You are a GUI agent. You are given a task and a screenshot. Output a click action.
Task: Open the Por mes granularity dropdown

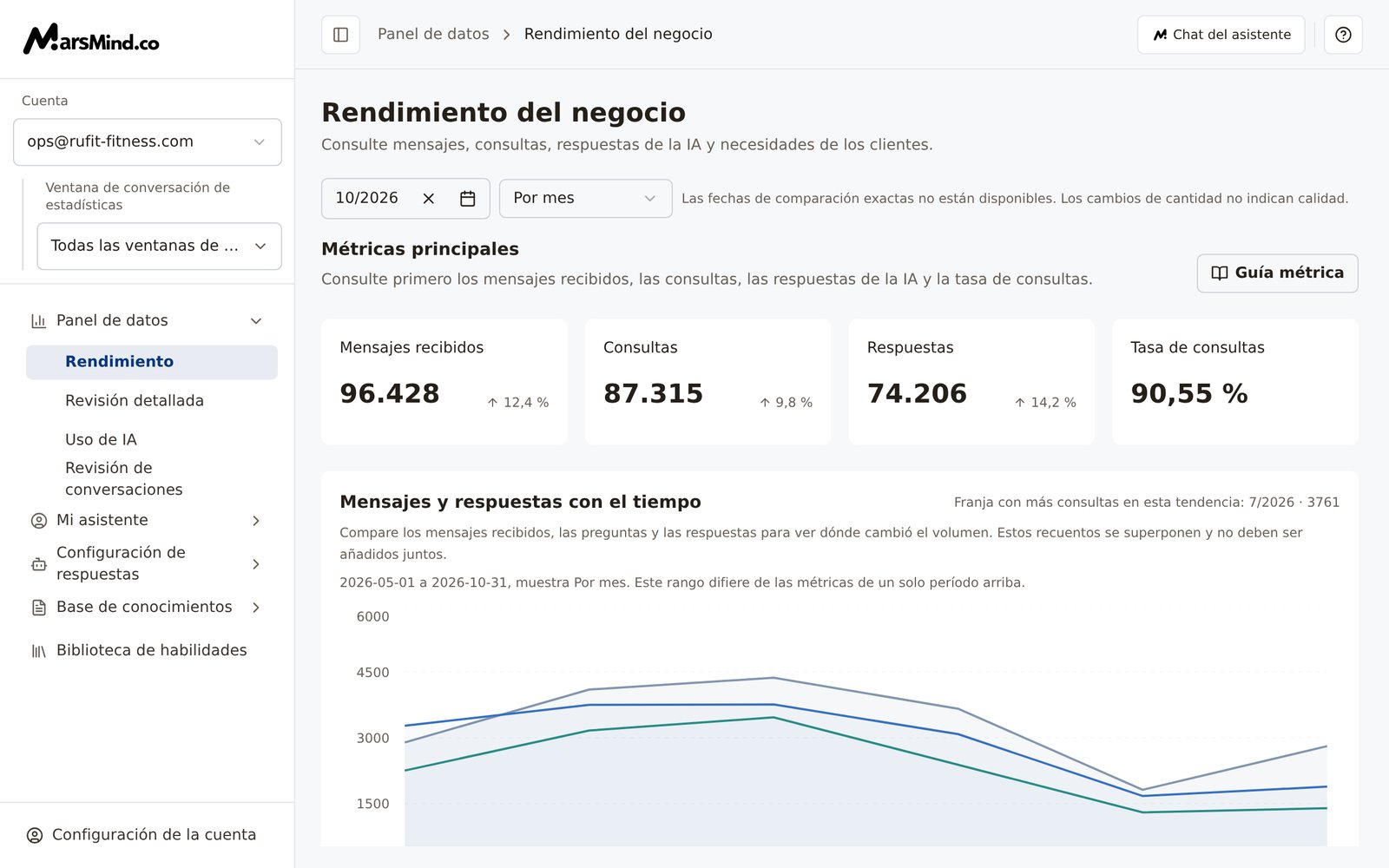(586, 199)
